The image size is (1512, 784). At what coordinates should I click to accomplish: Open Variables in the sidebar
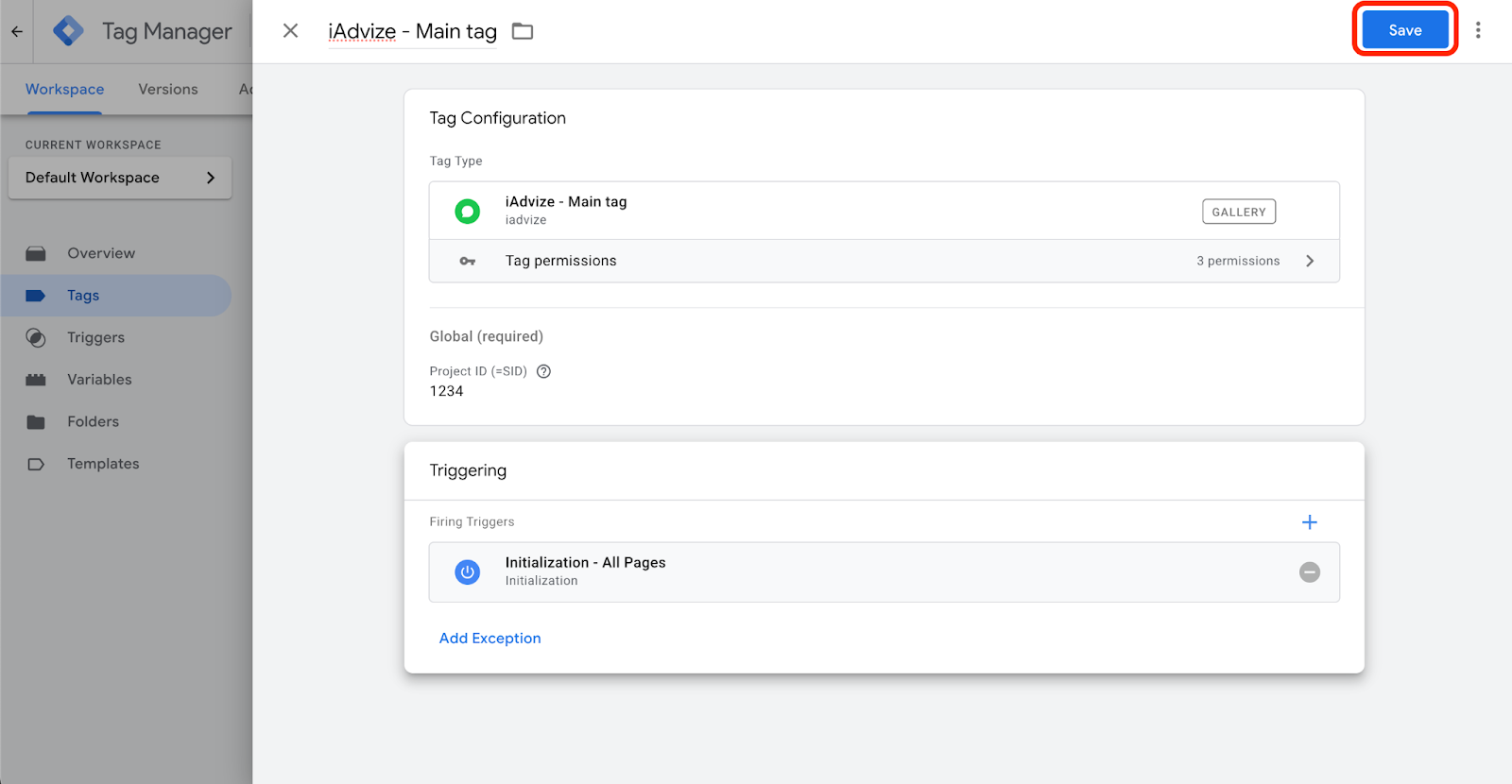[x=99, y=380]
